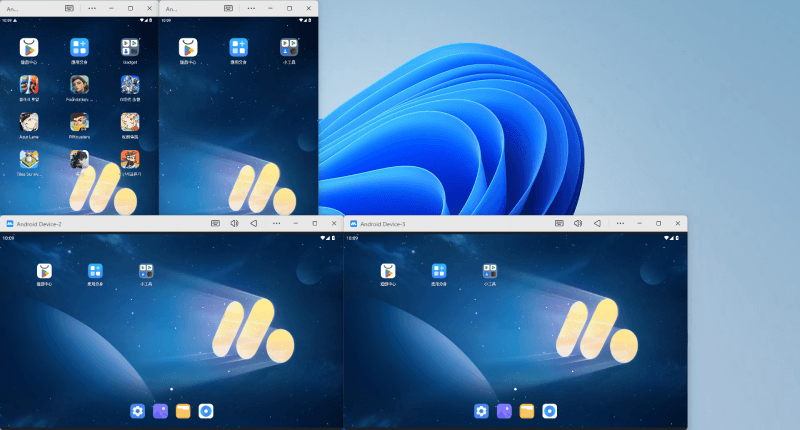
Task: Open keyboard settings in upper three-app window
Action: point(229,8)
